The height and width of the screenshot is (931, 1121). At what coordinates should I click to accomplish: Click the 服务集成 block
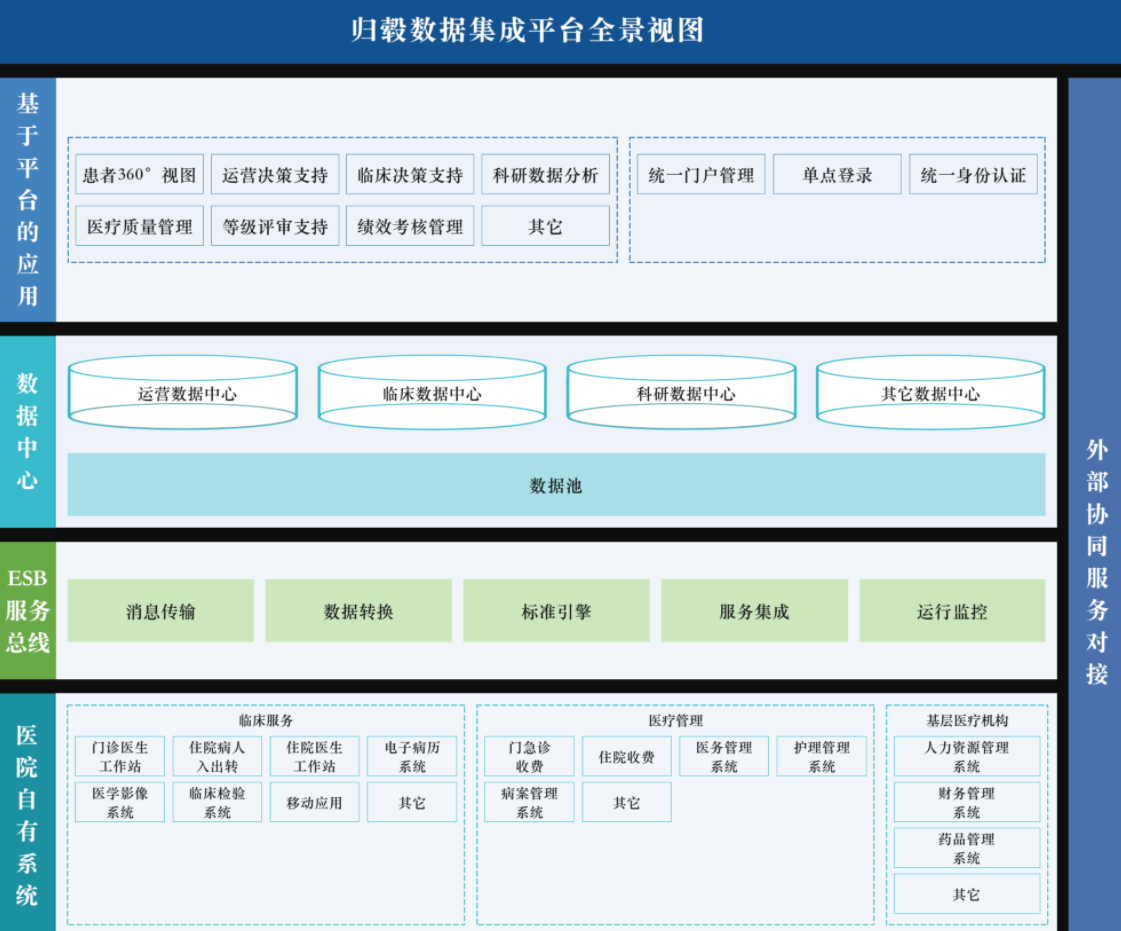click(754, 611)
